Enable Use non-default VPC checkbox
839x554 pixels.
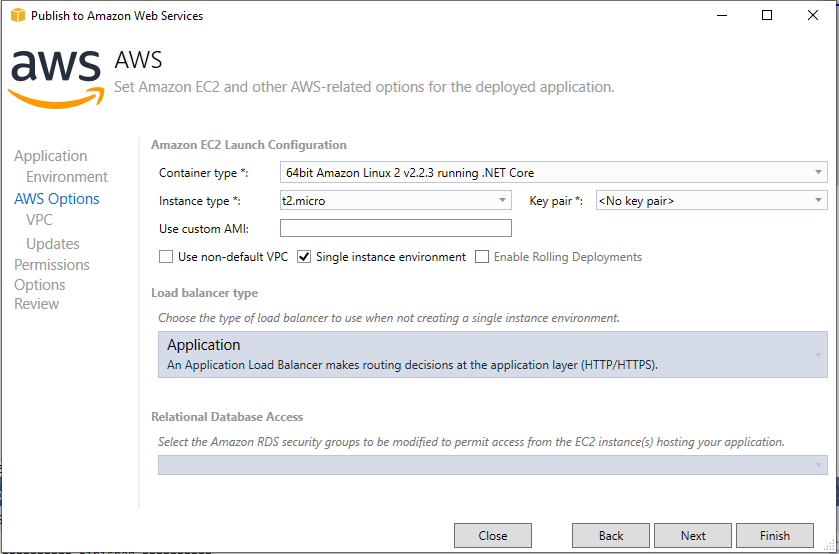pos(166,257)
